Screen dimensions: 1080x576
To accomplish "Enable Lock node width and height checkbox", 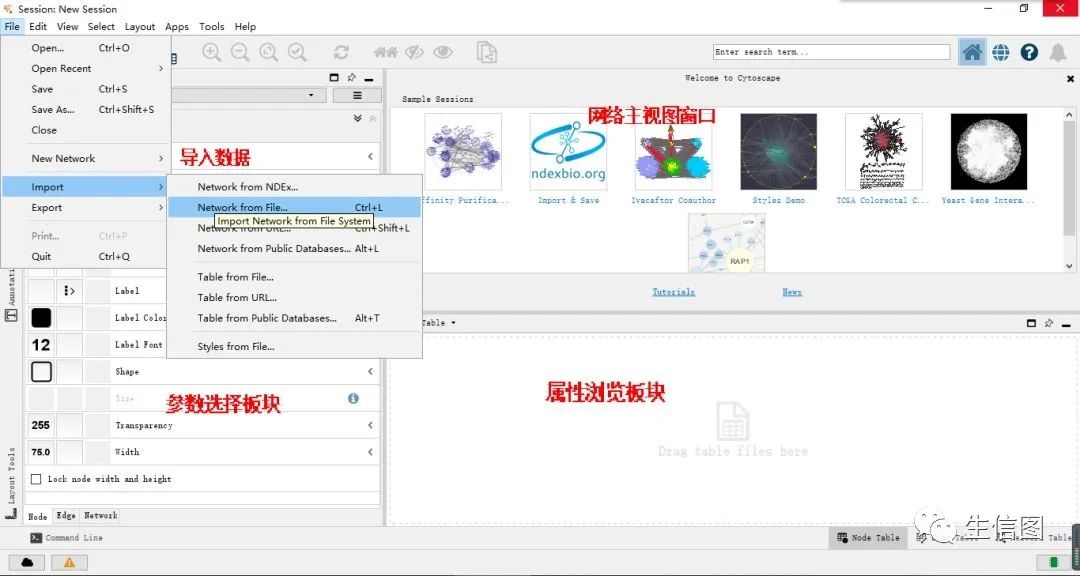I will click(x=37, y=479).
